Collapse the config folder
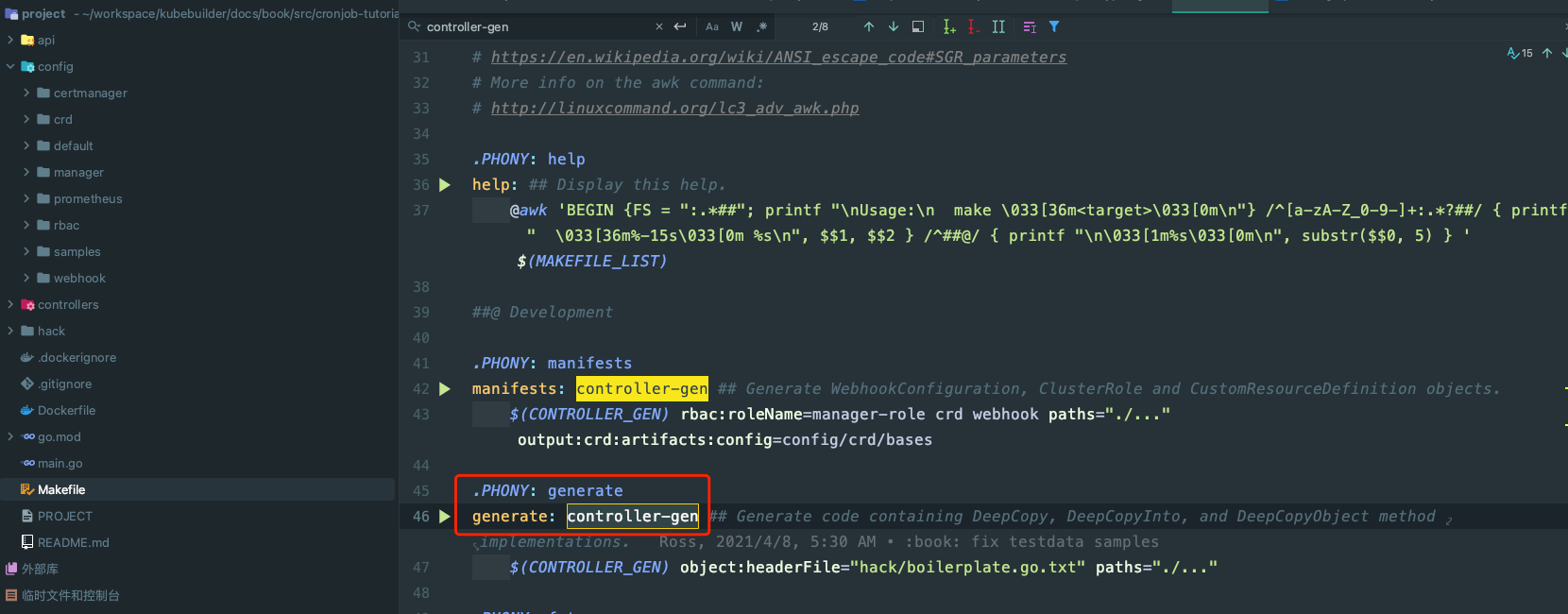 pyautogui.click(x=10, y=66)
